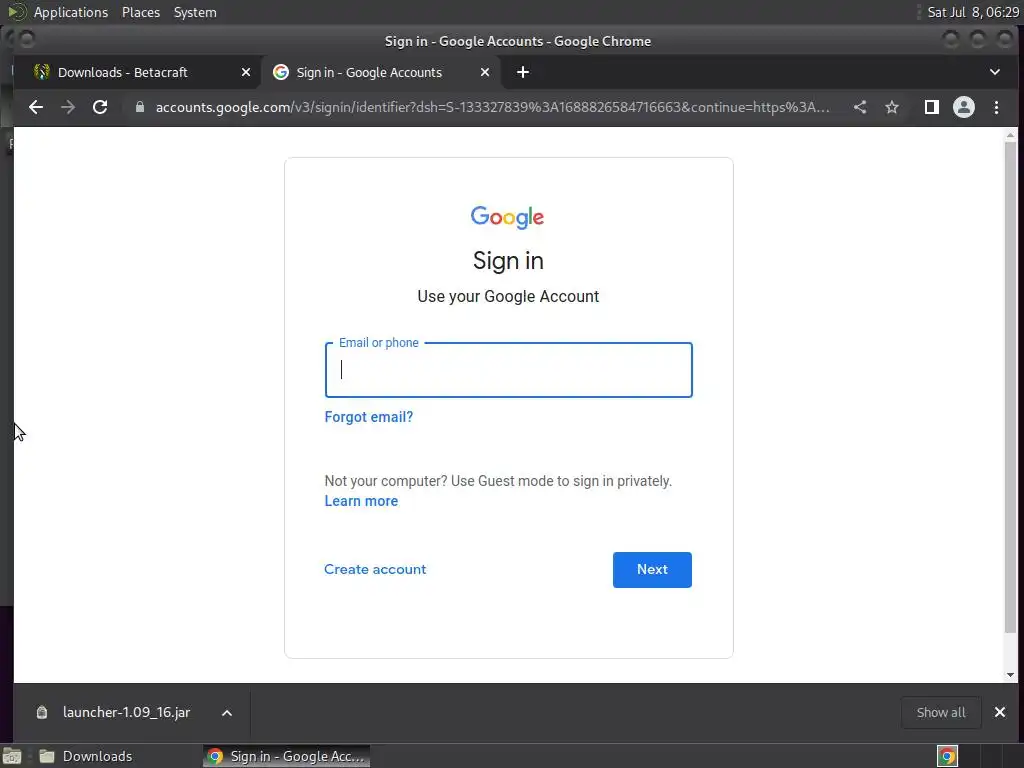This screenshot has height=768, width=1024.
Task: Click the Chrome icon in system tray
Action: point(947,756)
